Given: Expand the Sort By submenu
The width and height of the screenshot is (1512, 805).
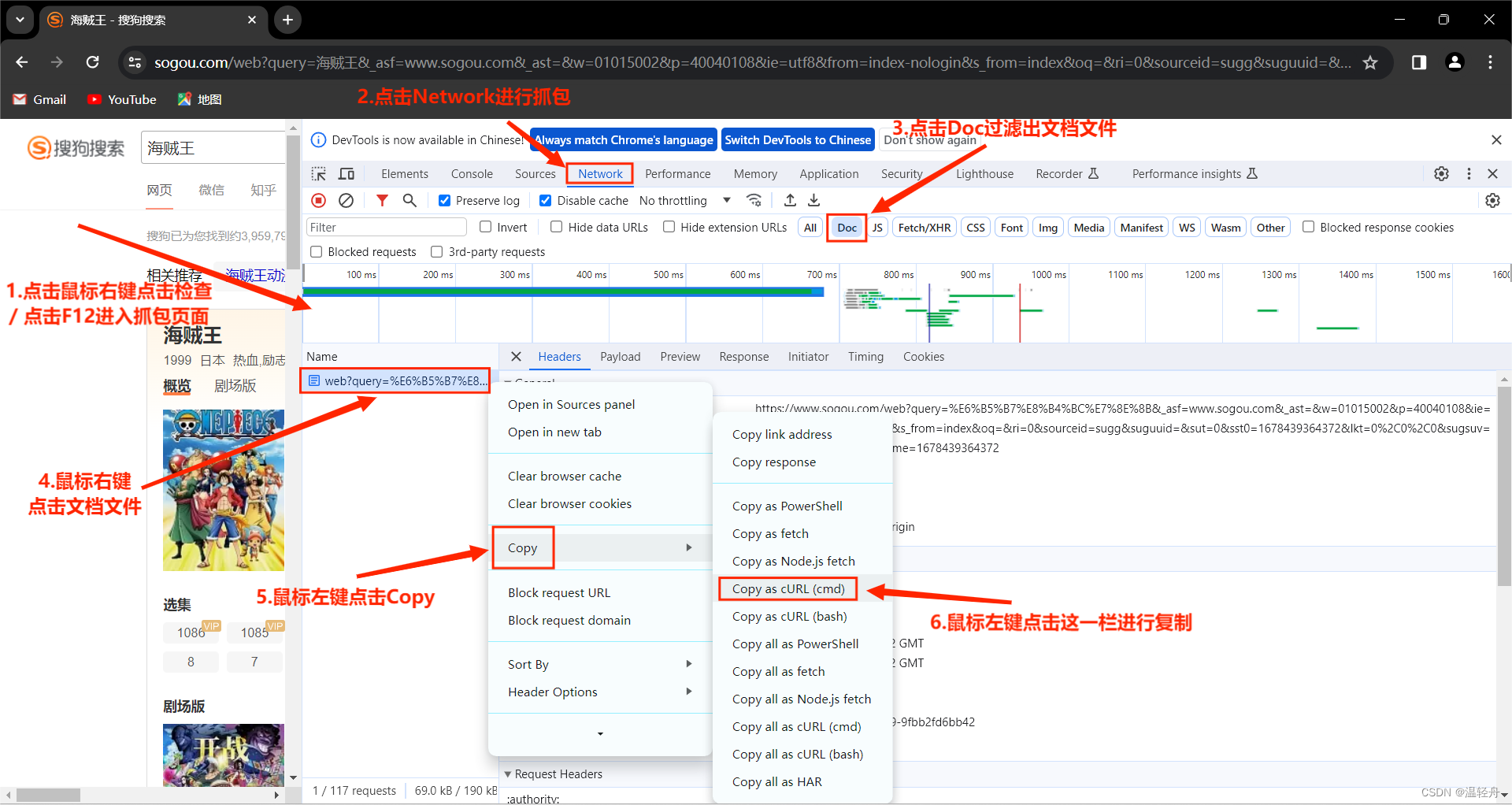Looking at the screenshot, I should (600, 665).
